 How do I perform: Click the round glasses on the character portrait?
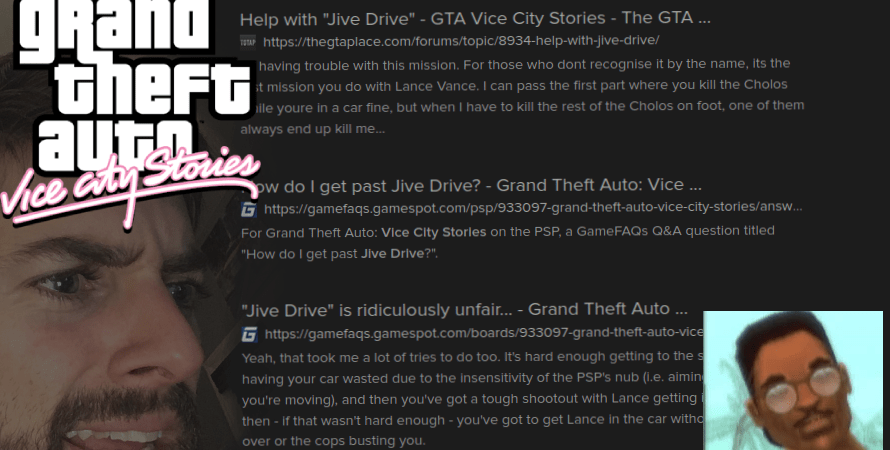tap(803, 388)
